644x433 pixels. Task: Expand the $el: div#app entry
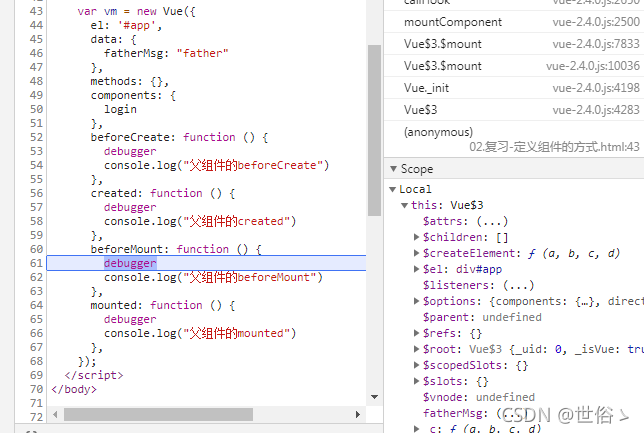pos(416,269)
